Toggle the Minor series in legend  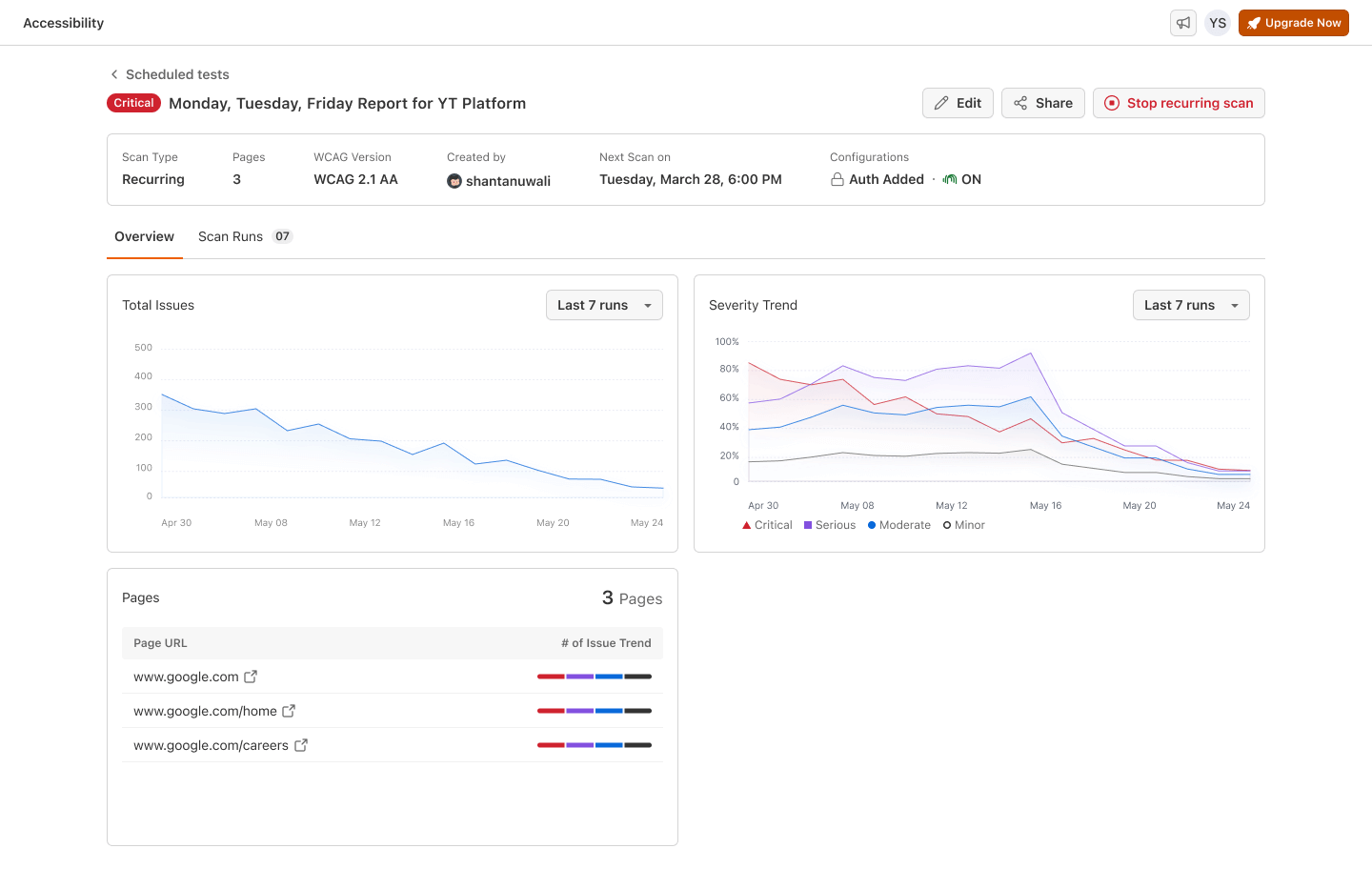coord(963,525)
